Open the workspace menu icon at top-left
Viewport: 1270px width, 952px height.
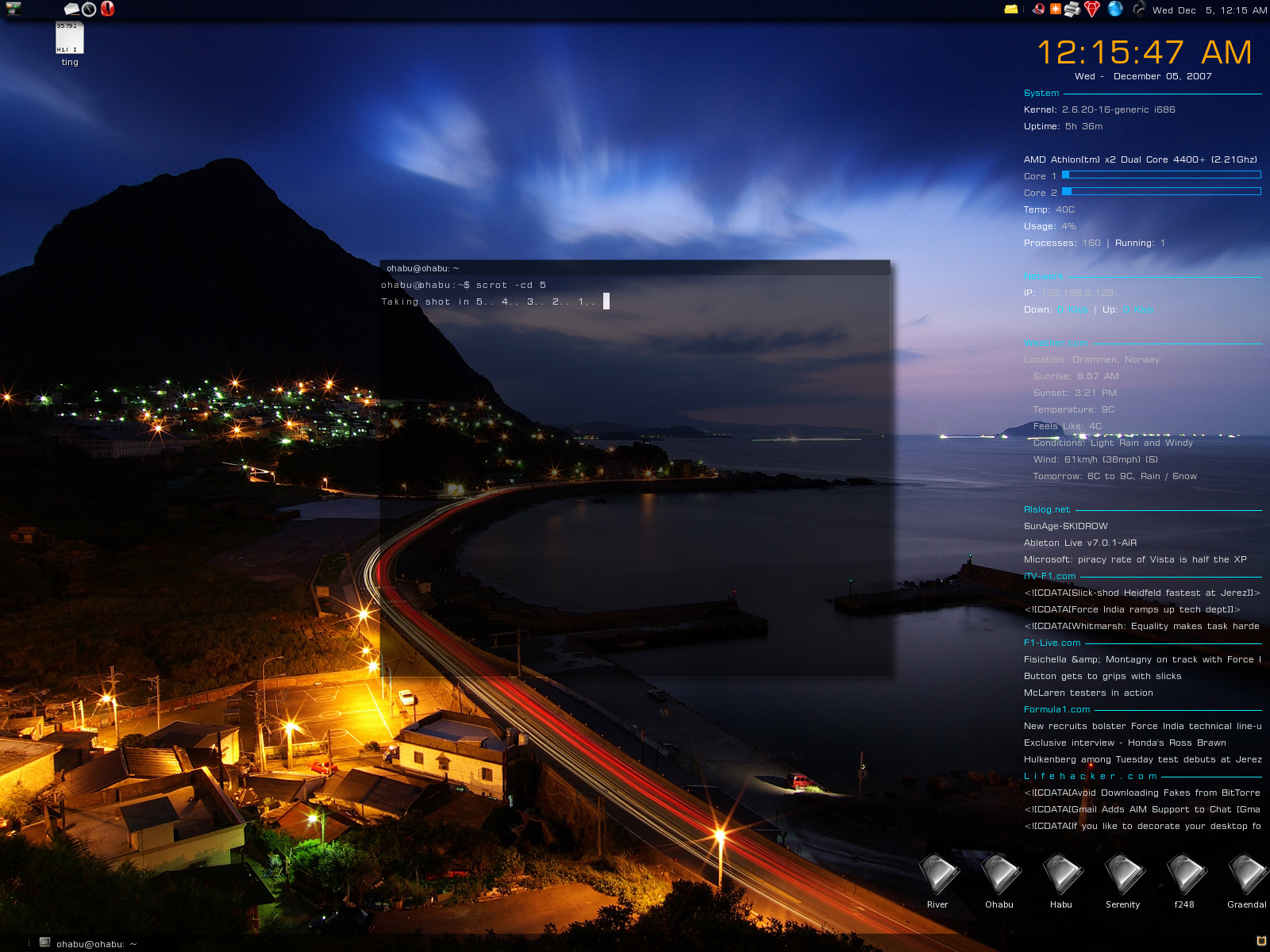[x=13, y=9]
